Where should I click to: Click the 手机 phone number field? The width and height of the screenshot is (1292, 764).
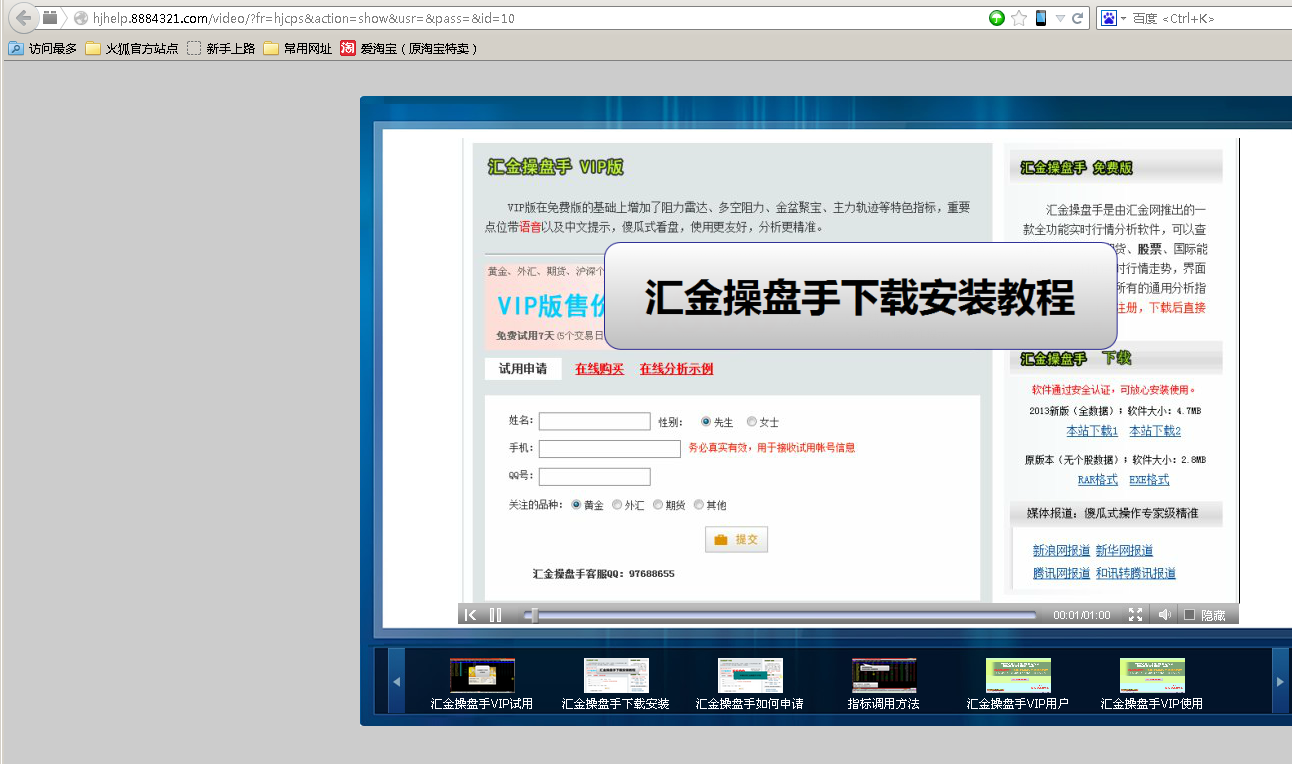609,449
